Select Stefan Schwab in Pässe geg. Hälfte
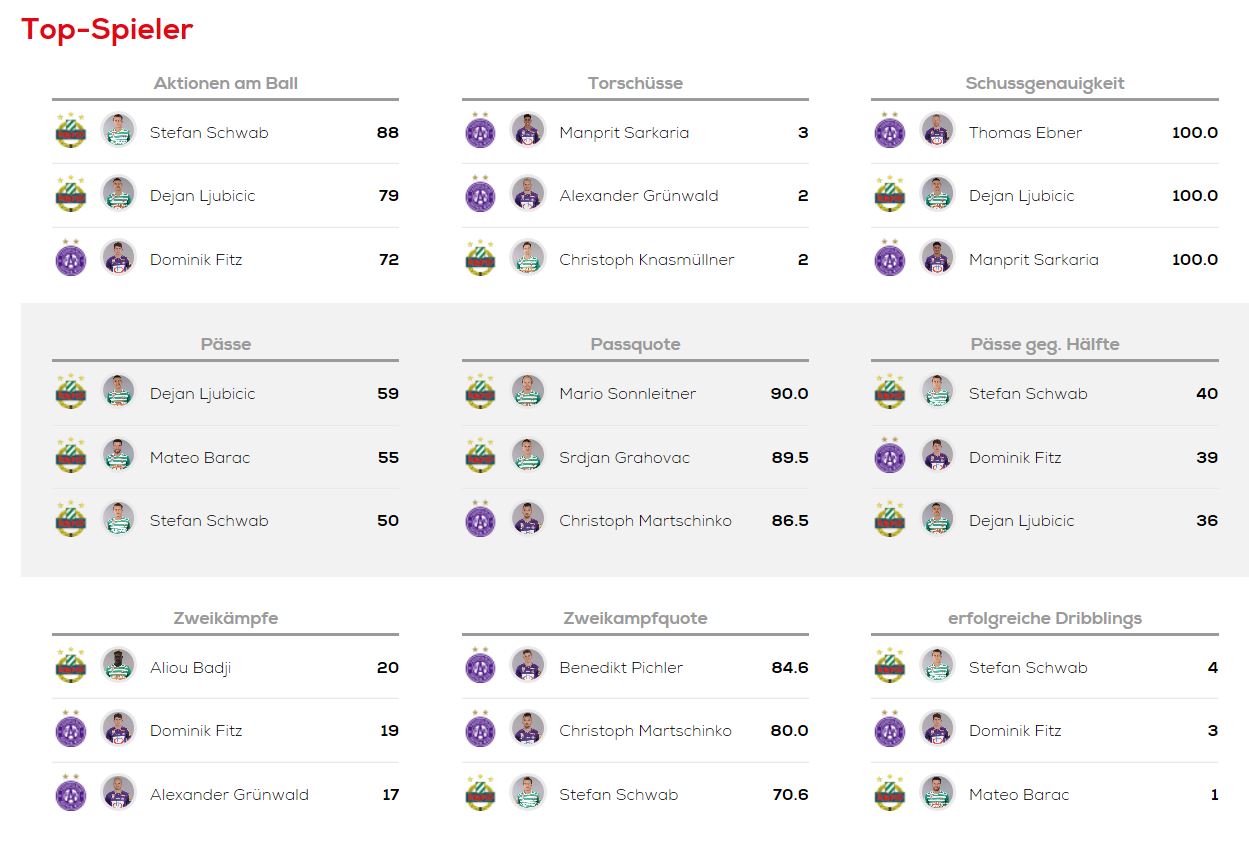1249x855 pixels. (1028, 394)
